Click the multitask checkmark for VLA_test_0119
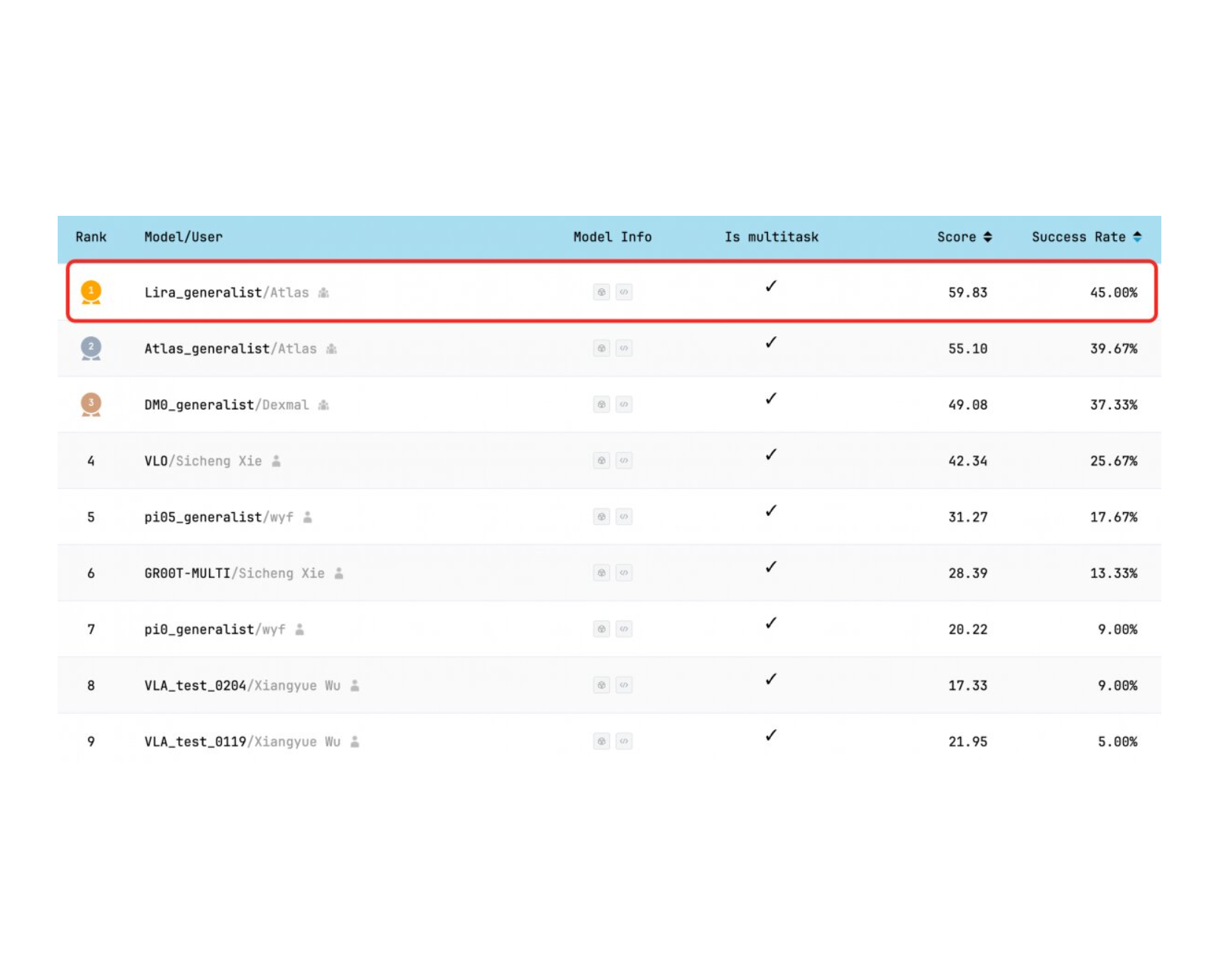 (x=771, y=735)
